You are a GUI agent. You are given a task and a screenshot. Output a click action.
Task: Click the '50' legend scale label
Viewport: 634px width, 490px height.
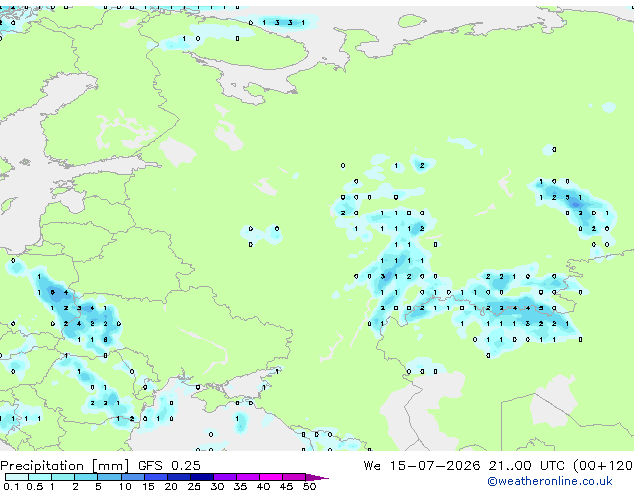point(309,486)
